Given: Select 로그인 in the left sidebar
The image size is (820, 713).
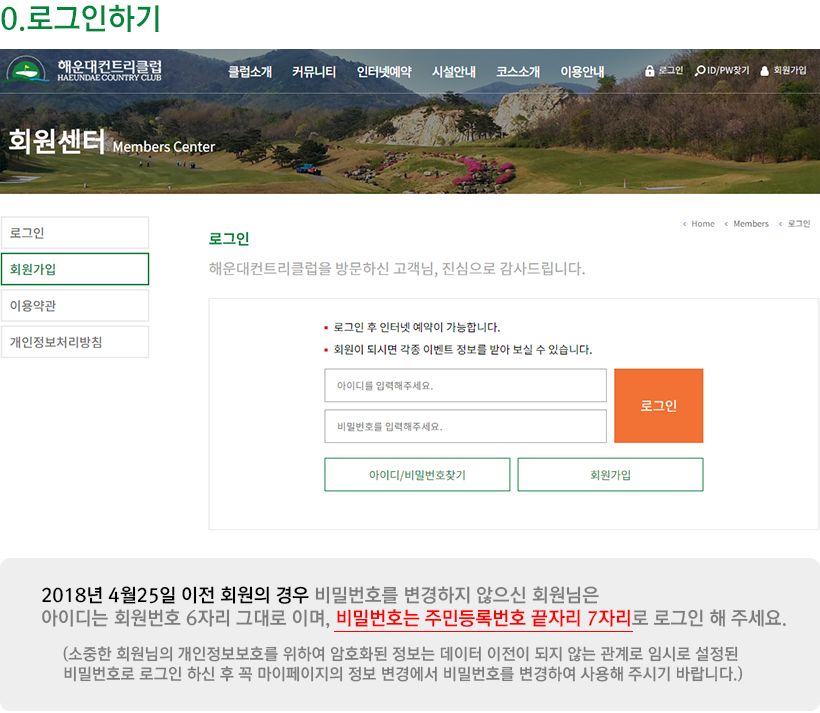Looking at the screenshot, I should point(75,233).
